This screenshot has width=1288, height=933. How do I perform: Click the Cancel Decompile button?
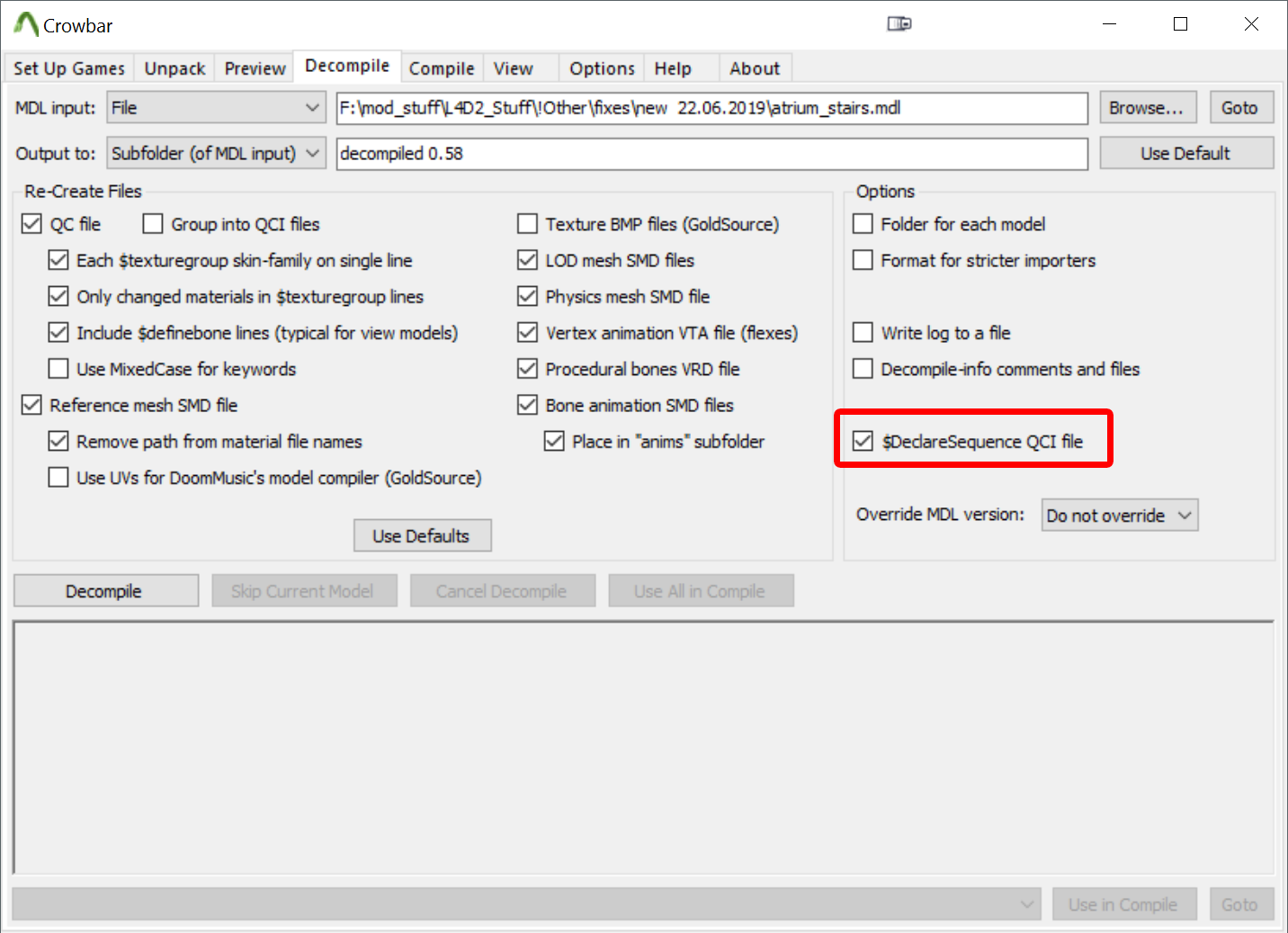[502, 591]
